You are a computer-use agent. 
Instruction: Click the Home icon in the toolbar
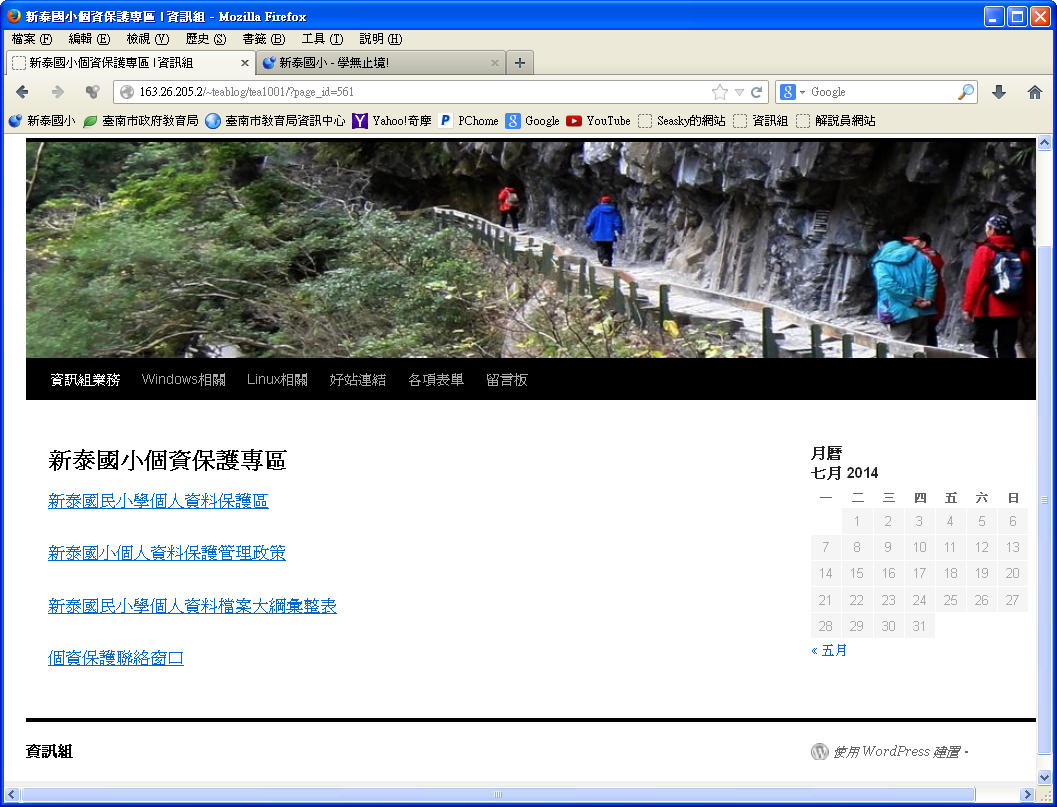tap(1035, 92)
